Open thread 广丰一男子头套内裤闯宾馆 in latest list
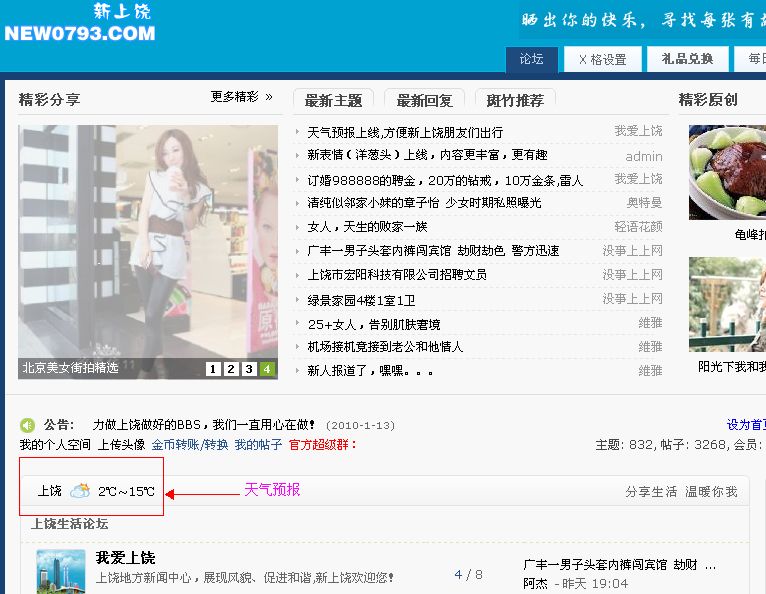This screenshot has width=766, height=594. coord(433,251)
